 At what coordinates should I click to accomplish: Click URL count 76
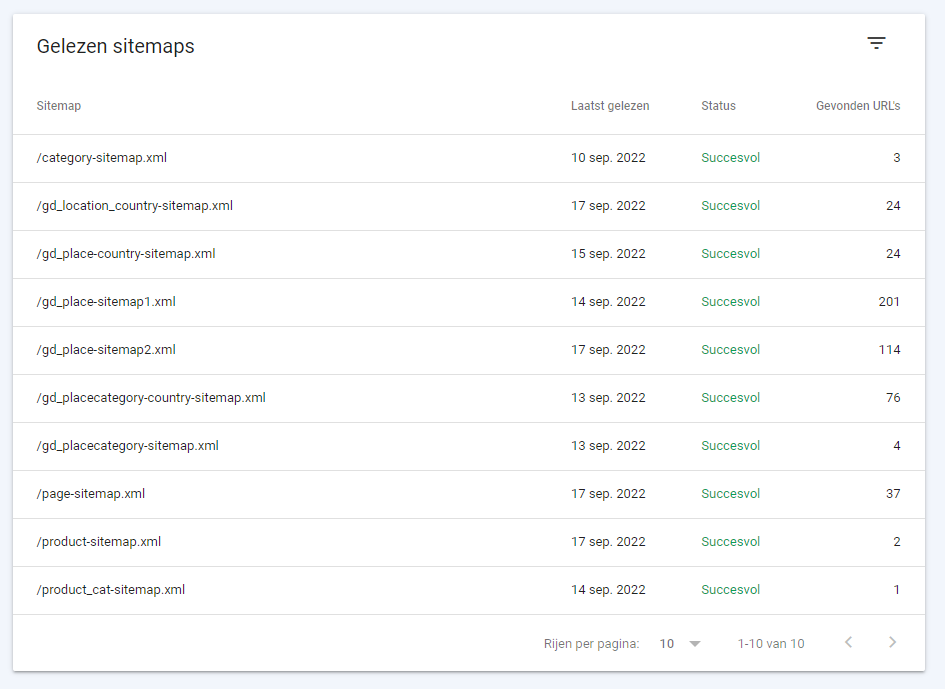(893, 398)
